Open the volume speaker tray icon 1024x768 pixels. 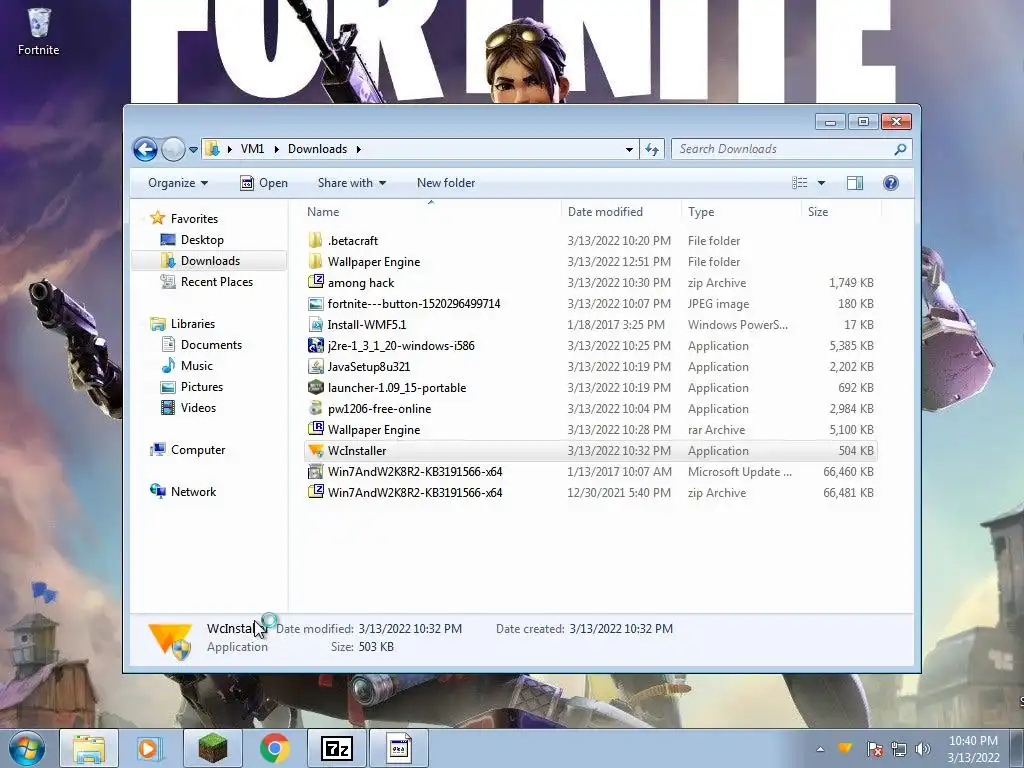(x=922, y=749)
